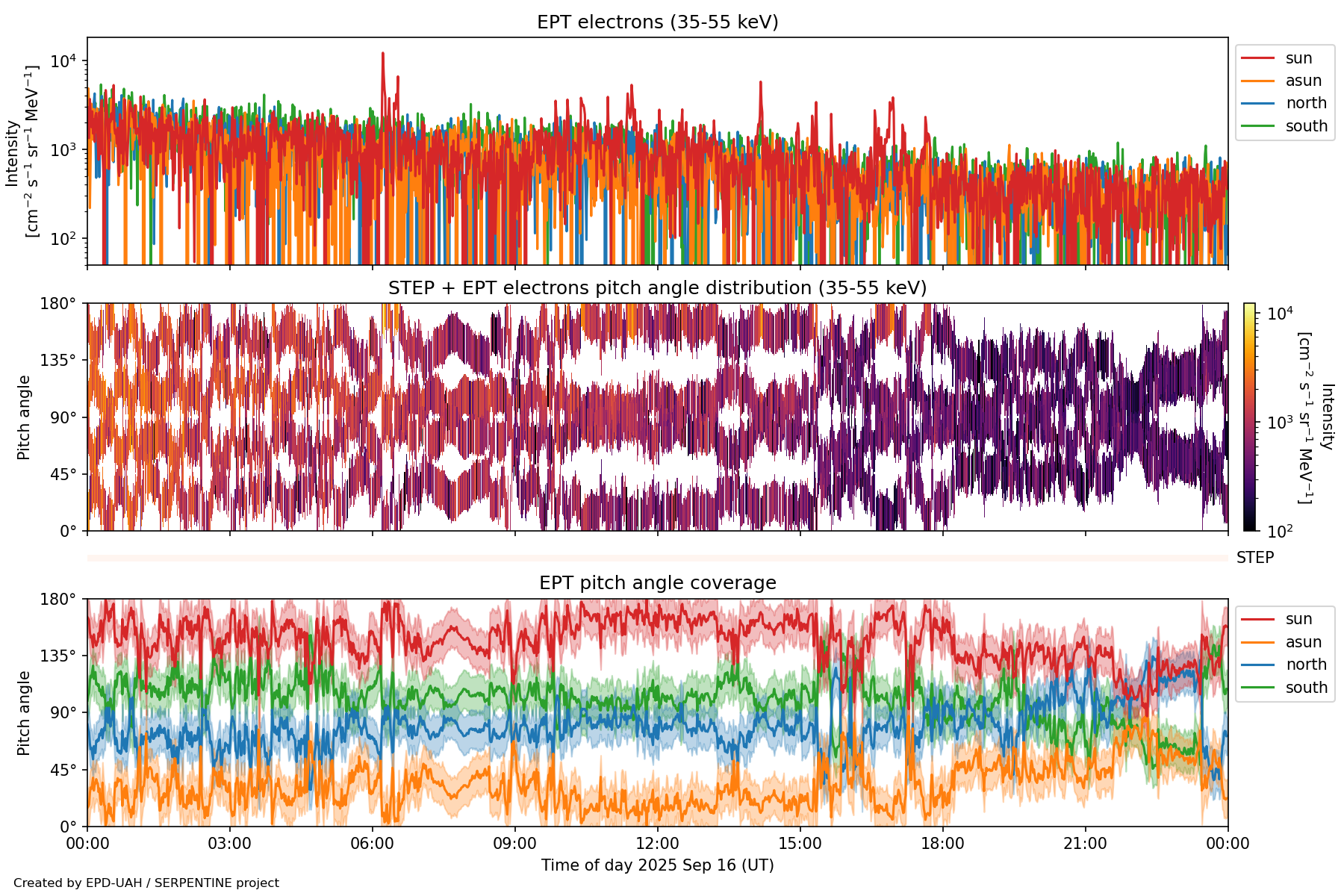Click the 18:00 tick label on time axis

point(942,844)
